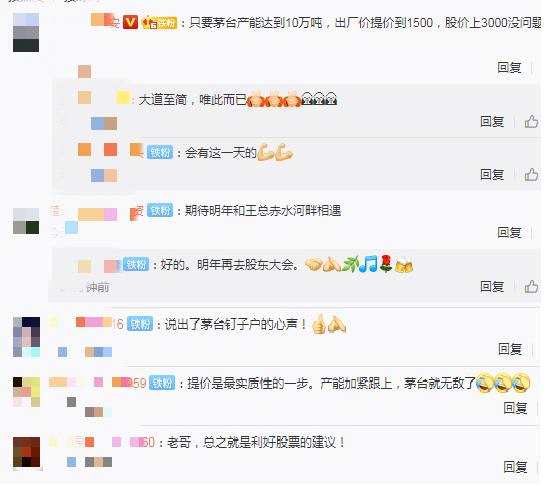Open avatar of the 茅台钉子户 commenter
Screen dimensions: 546x487
26,337
